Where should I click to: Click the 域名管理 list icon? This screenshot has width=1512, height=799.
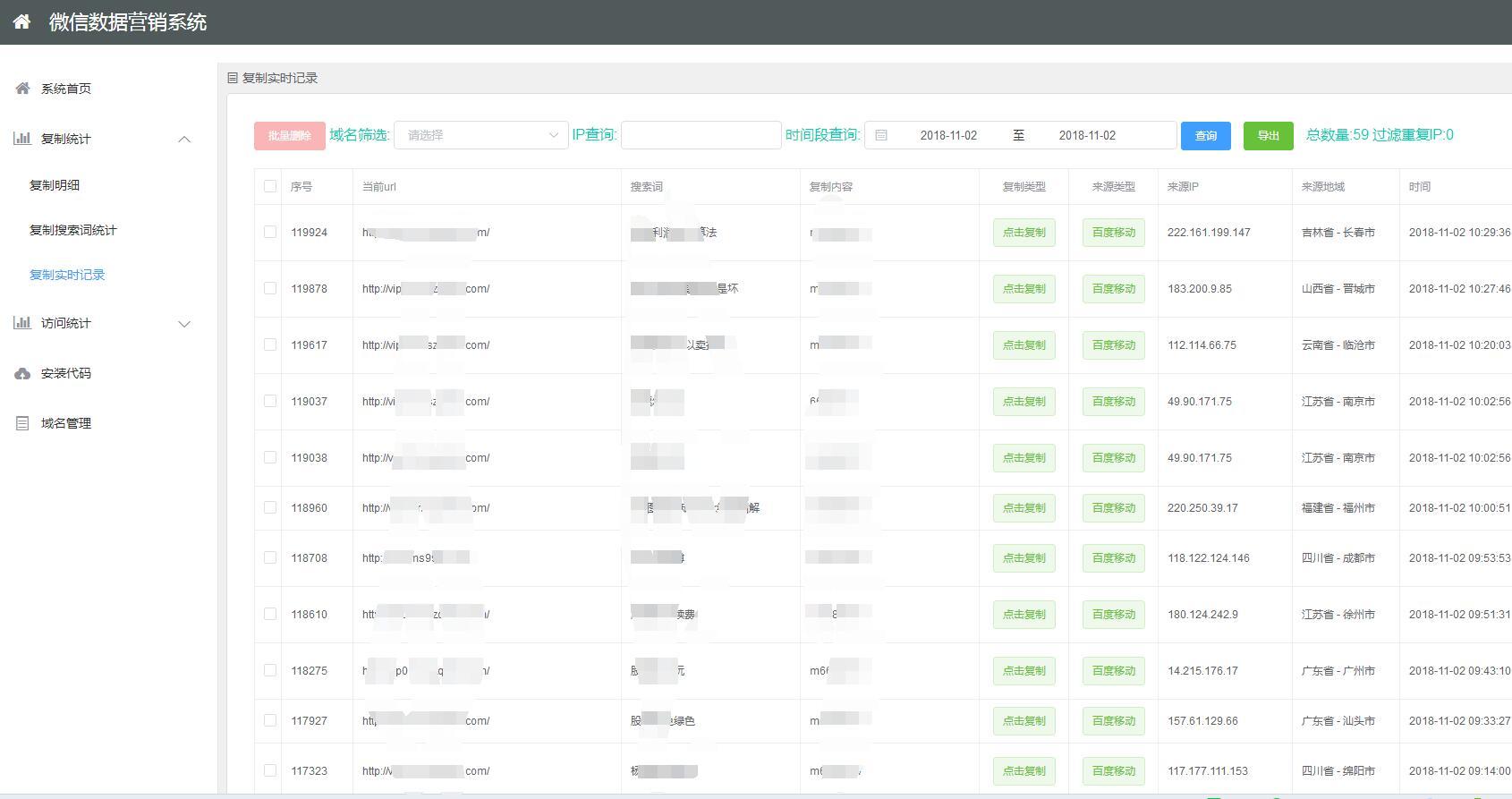[x=22, y=423]
